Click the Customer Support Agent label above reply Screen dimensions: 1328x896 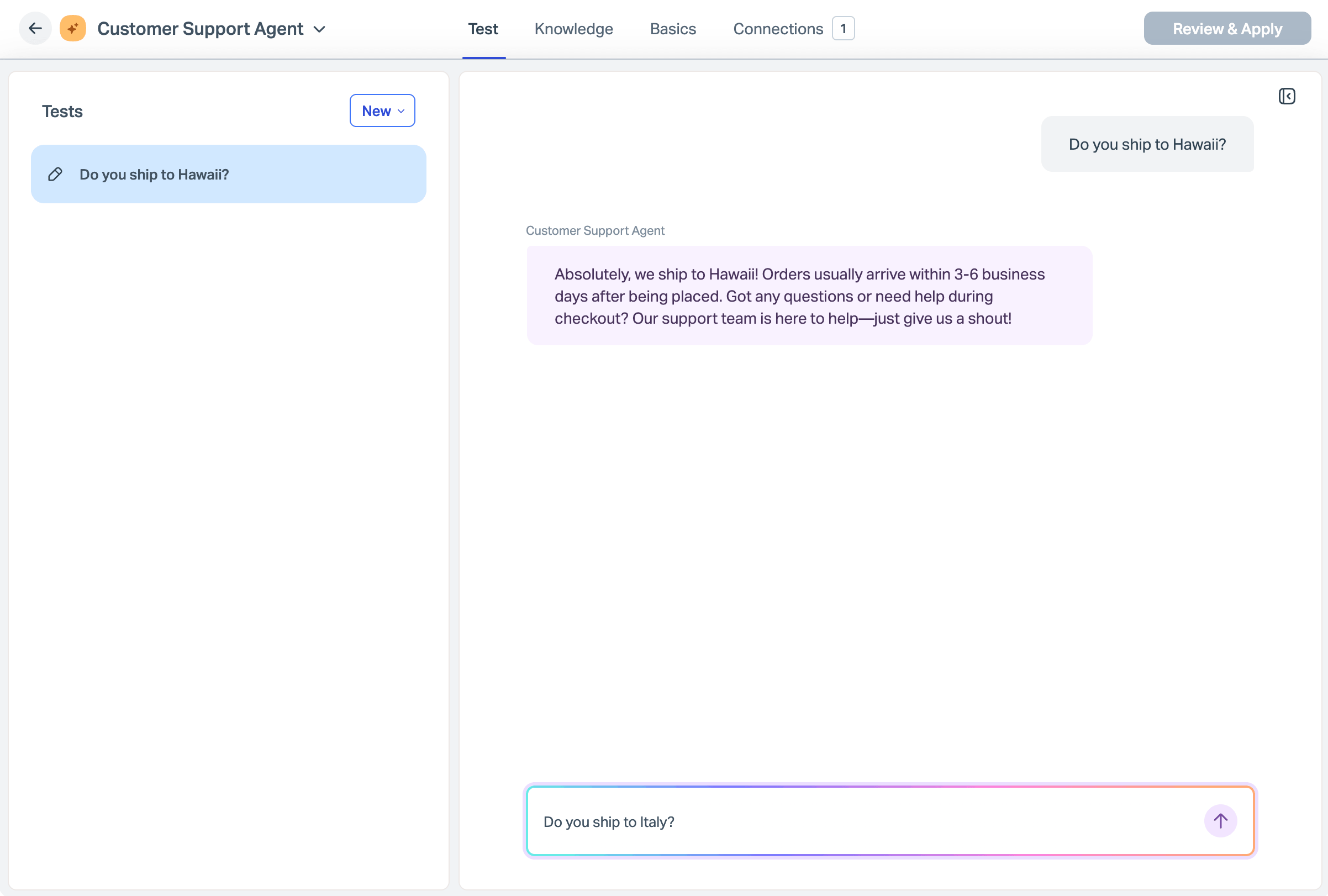click(595, 231)
